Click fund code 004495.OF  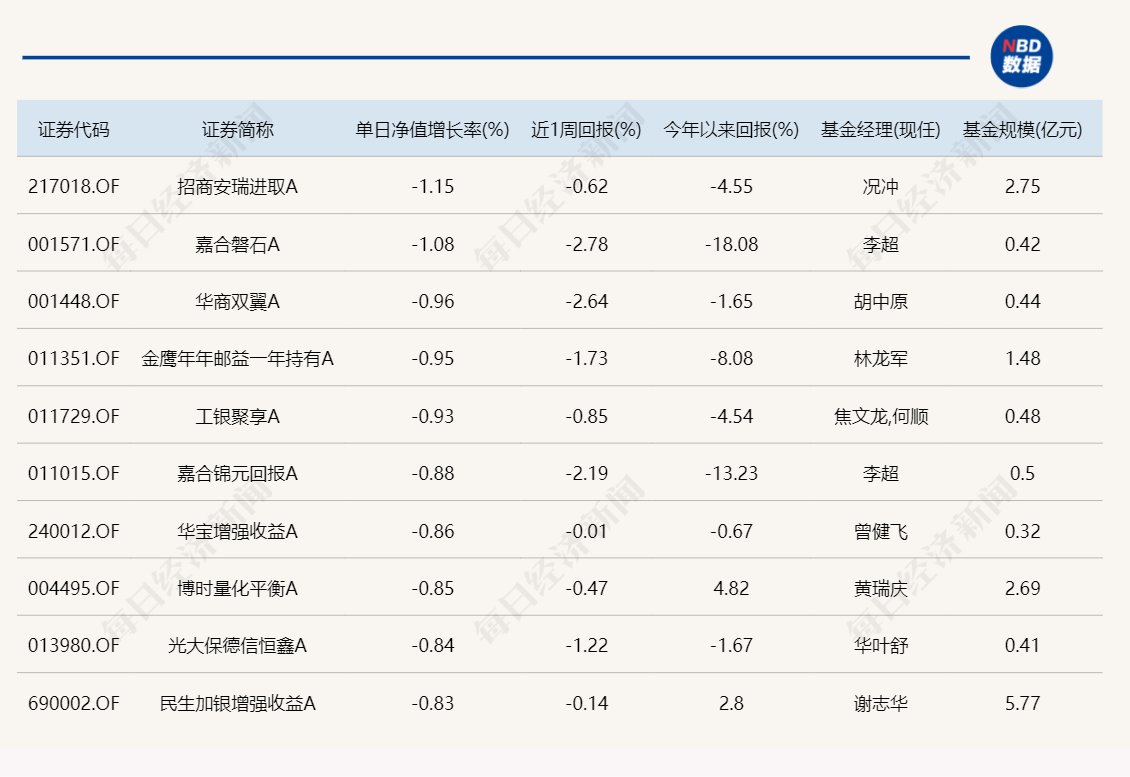coord(74,588)
